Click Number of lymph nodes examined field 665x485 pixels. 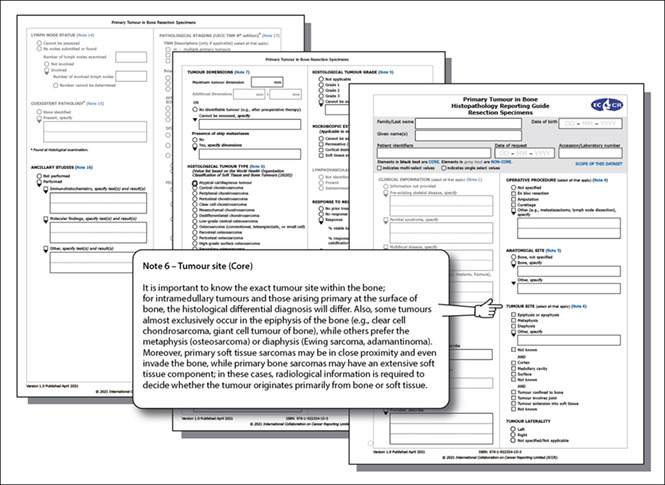(x=131, y=57)
